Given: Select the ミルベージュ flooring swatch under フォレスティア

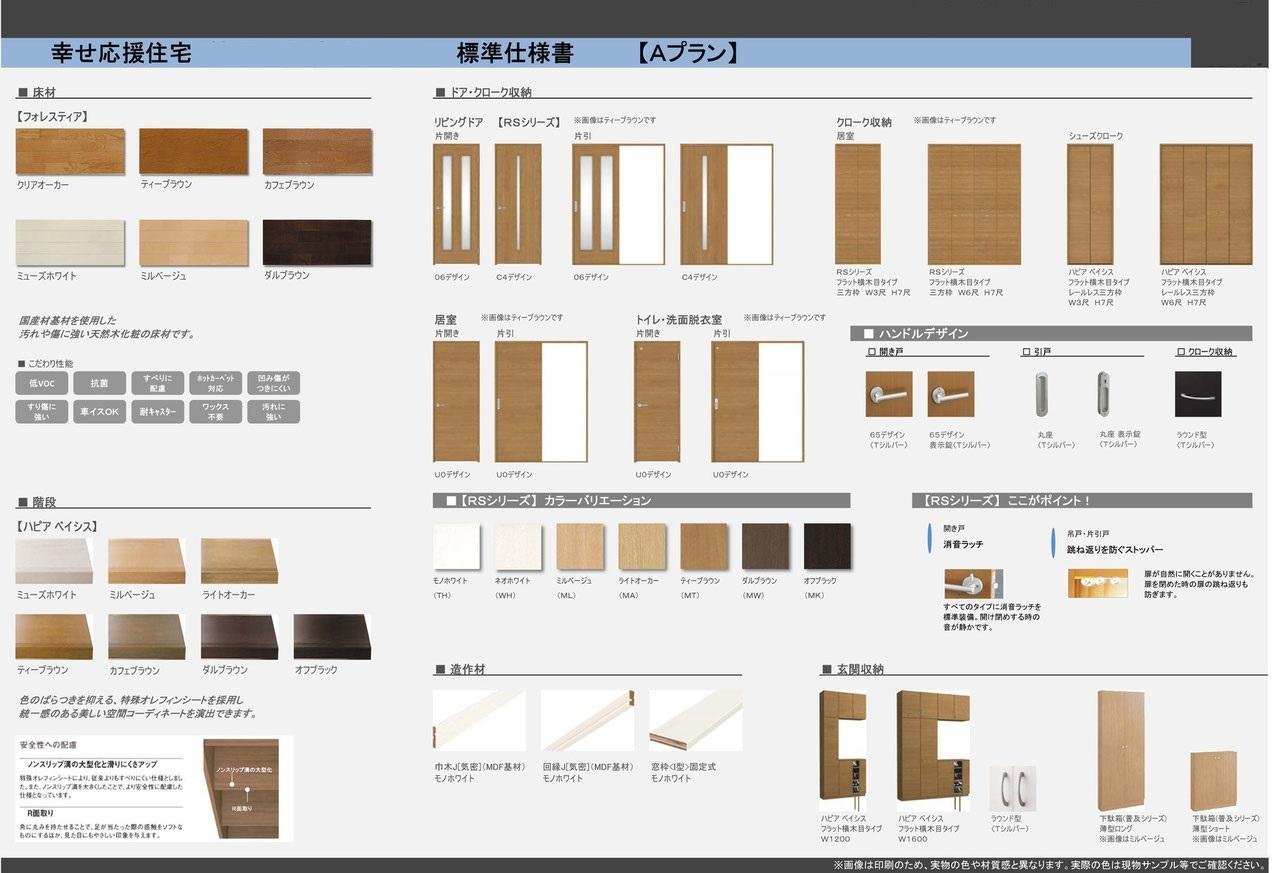Looking at the screenshot, I should click(x=193, y=243).
